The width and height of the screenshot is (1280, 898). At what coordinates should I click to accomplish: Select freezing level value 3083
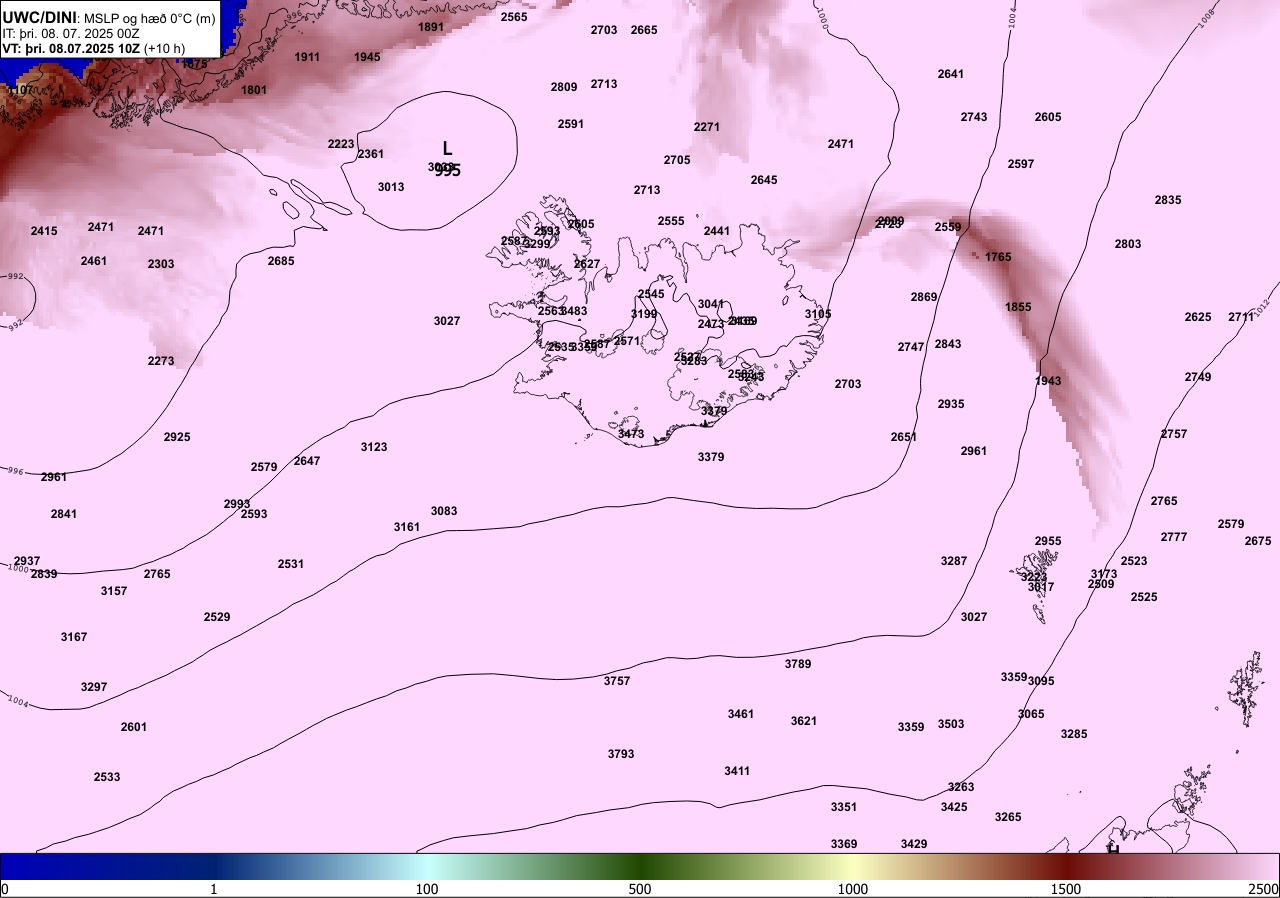444,511
